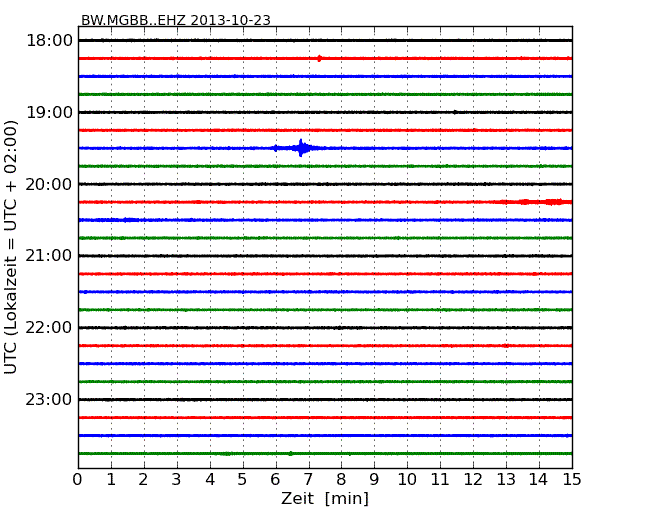Click the x-axis tick label '13'
650x520 pixels.
(506, 480)
